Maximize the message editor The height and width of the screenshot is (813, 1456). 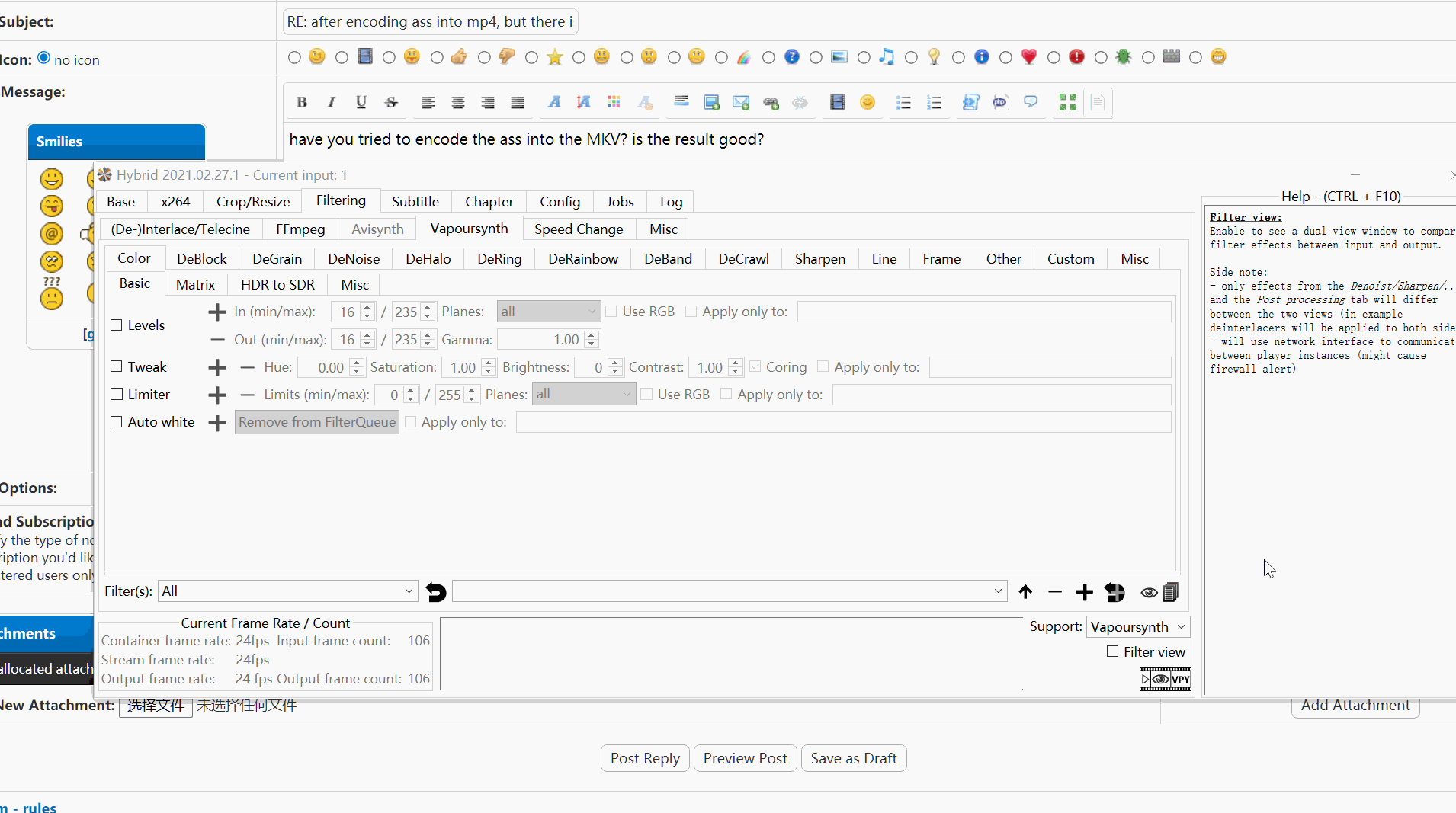coord(1068,103)
